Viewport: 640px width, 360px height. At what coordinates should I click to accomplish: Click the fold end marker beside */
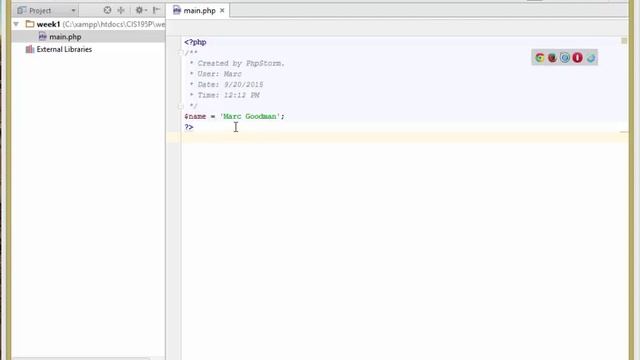(x=180, y=106)
